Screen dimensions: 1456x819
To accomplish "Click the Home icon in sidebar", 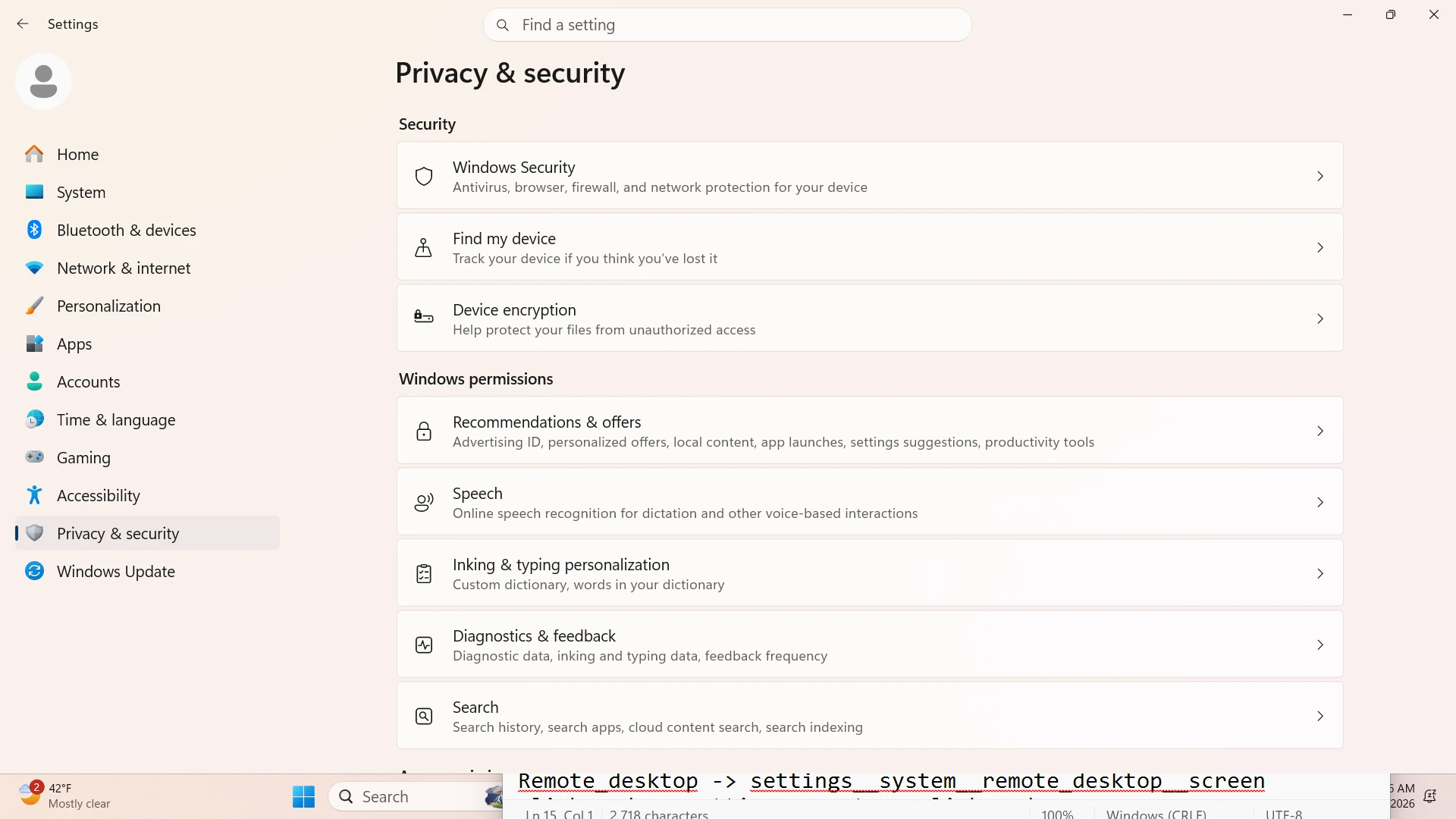I will click(x=34, y=154).
